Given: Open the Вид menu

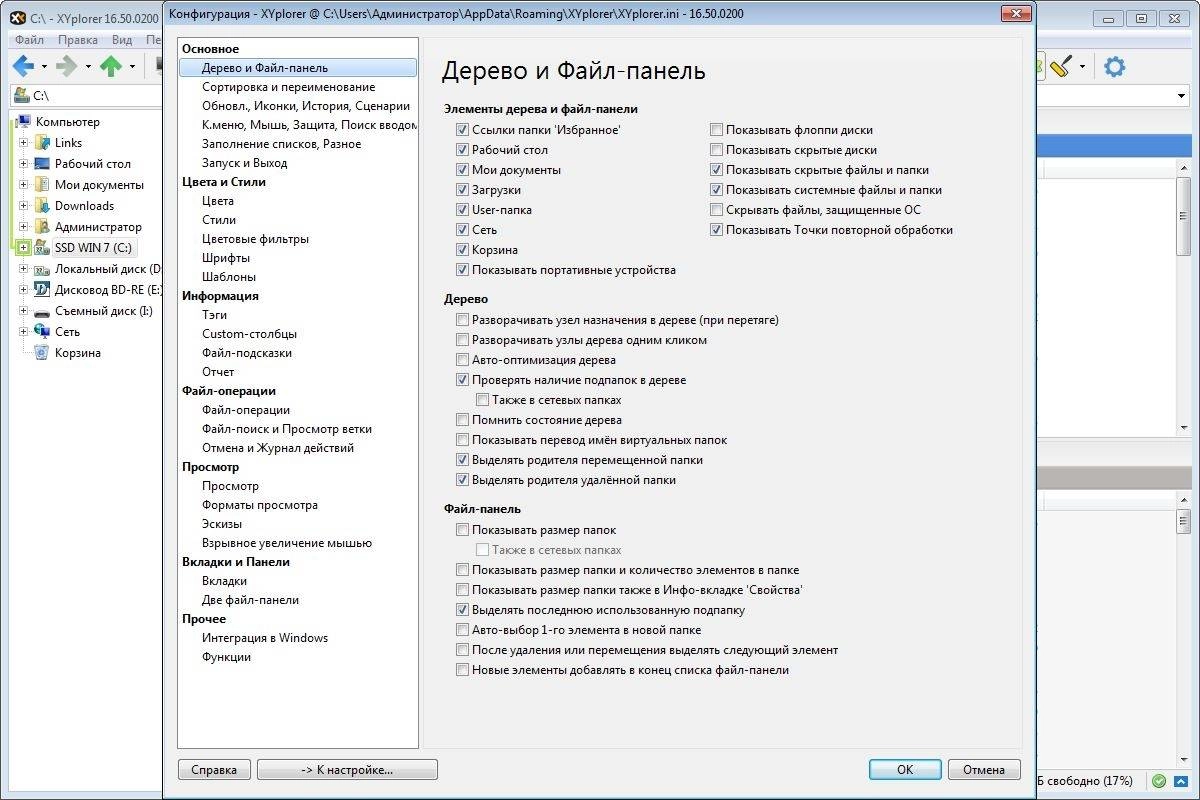Looking at the screenshot, I should 121,40.
